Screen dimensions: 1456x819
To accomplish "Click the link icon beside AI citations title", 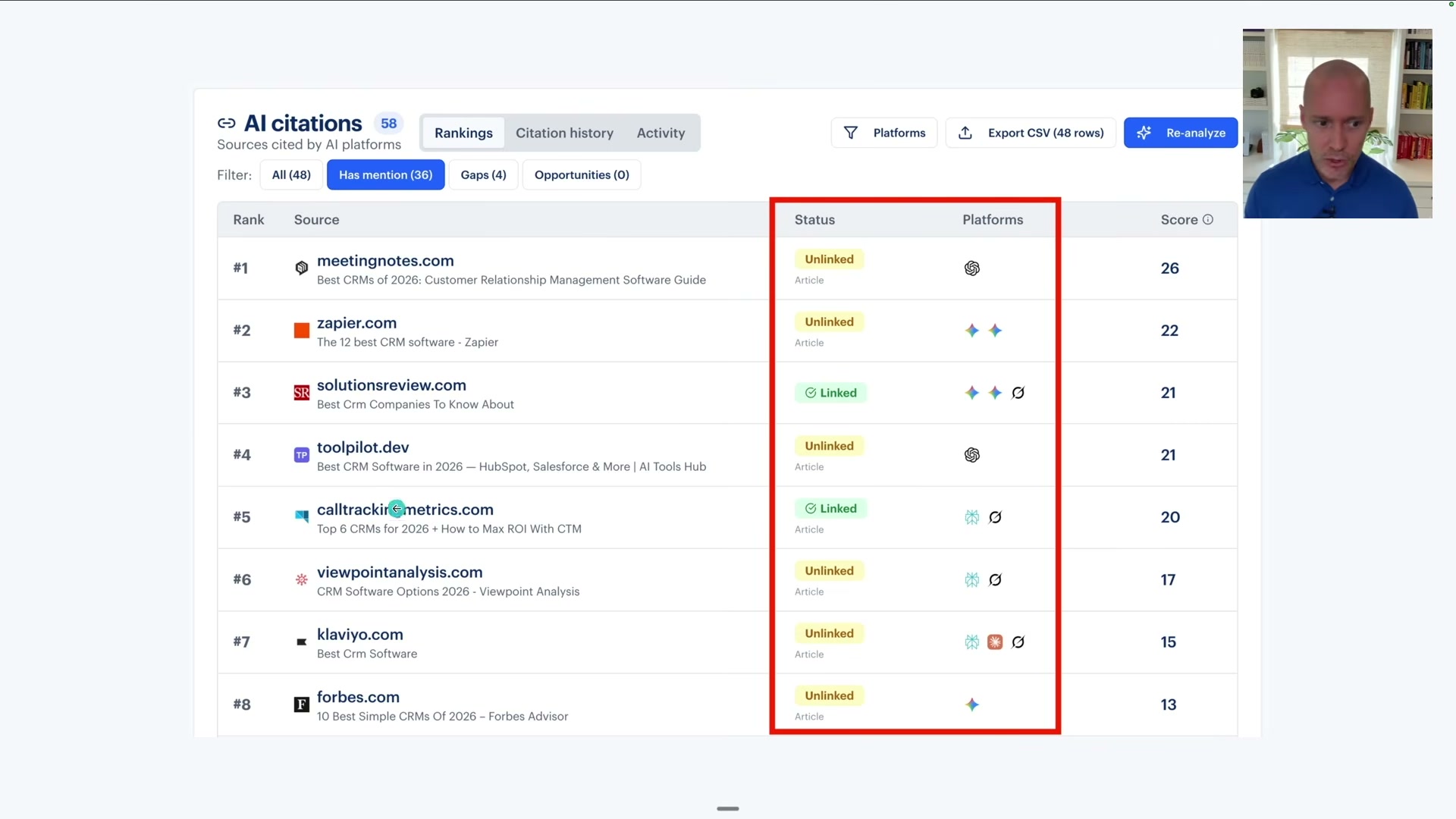I will [x=226, y=124].
